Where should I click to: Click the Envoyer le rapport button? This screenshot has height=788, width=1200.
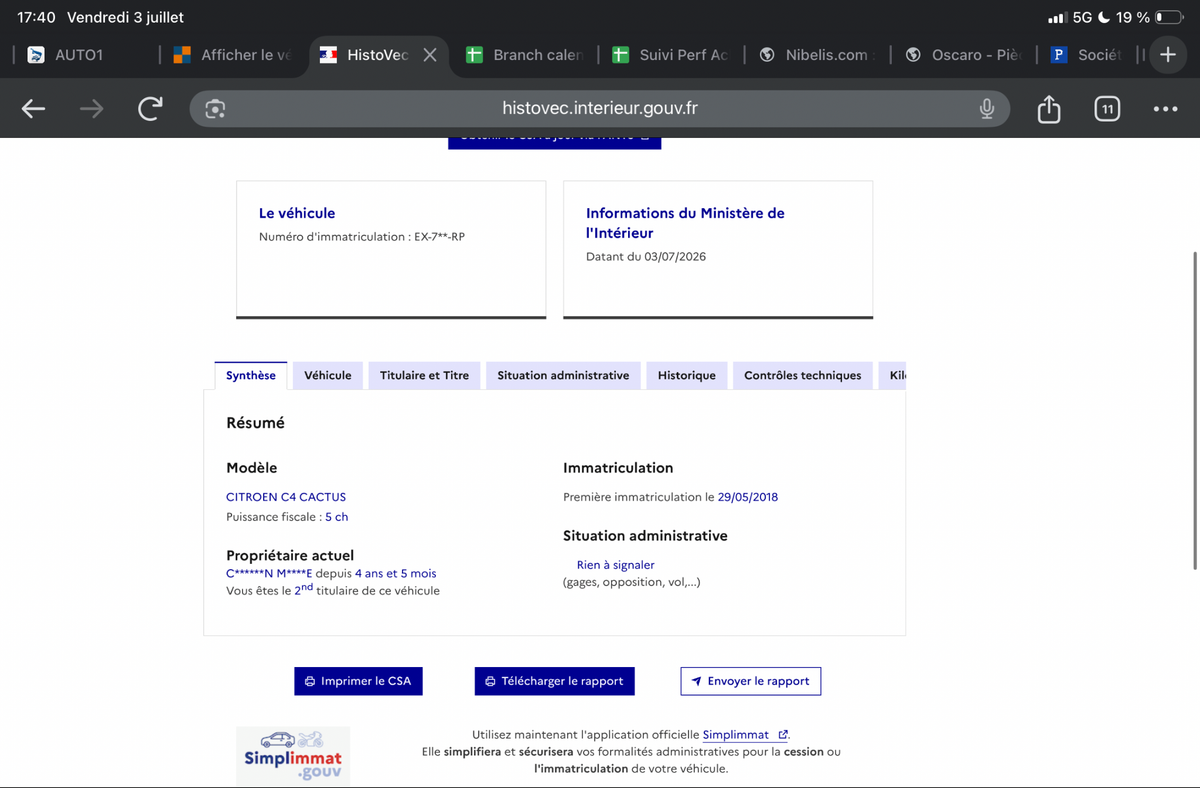750,681
